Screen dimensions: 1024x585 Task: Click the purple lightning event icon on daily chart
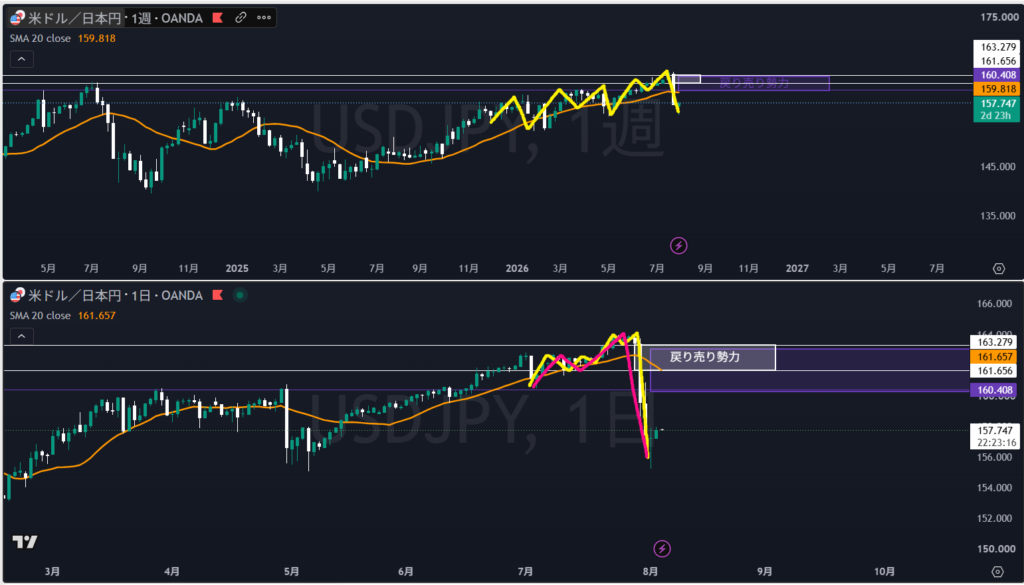tap(662, 548)
